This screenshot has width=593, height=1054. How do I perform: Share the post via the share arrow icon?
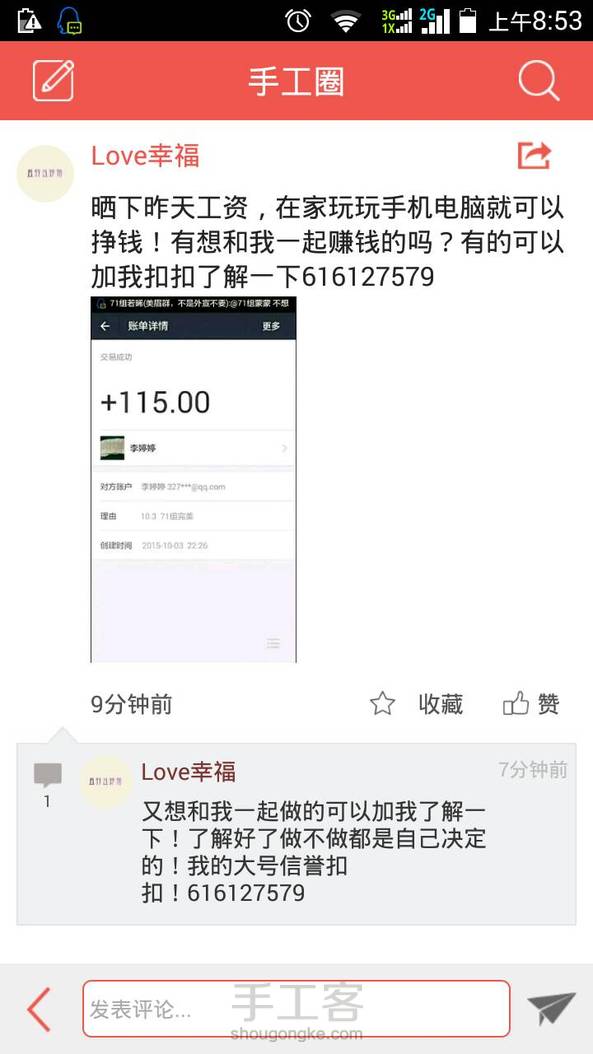pos(535,156)
